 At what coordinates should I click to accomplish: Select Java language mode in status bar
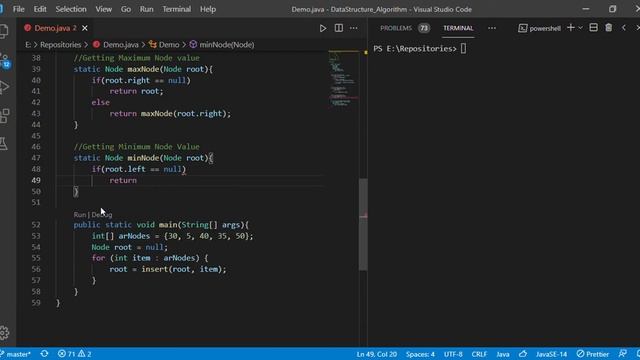[x=502, y=354]
